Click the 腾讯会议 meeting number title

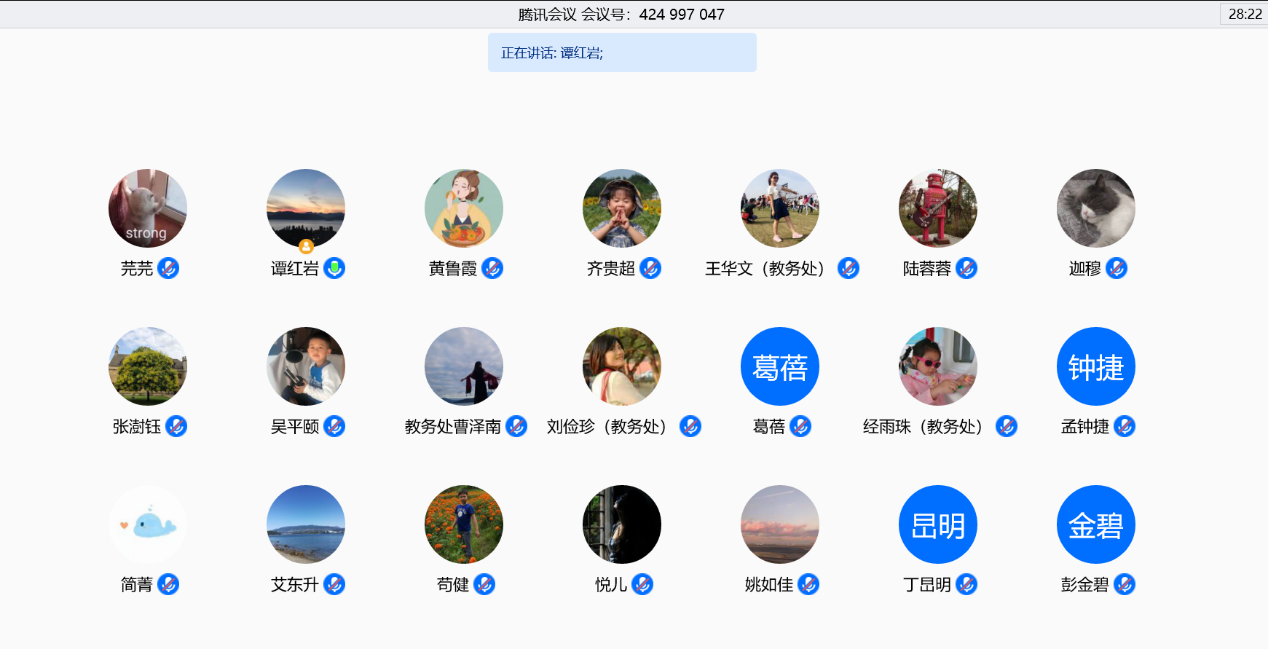(621, 14)
